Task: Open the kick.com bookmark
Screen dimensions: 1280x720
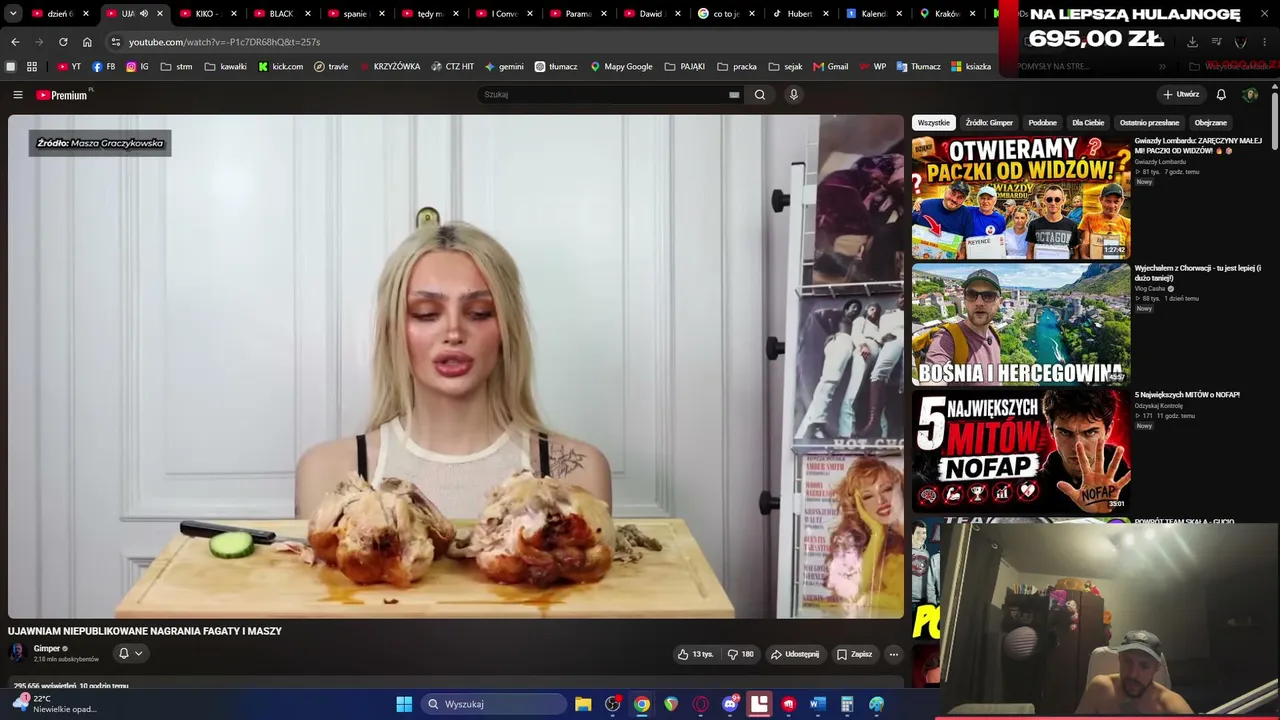Action: pyautogui.click(x=280, y=67)
